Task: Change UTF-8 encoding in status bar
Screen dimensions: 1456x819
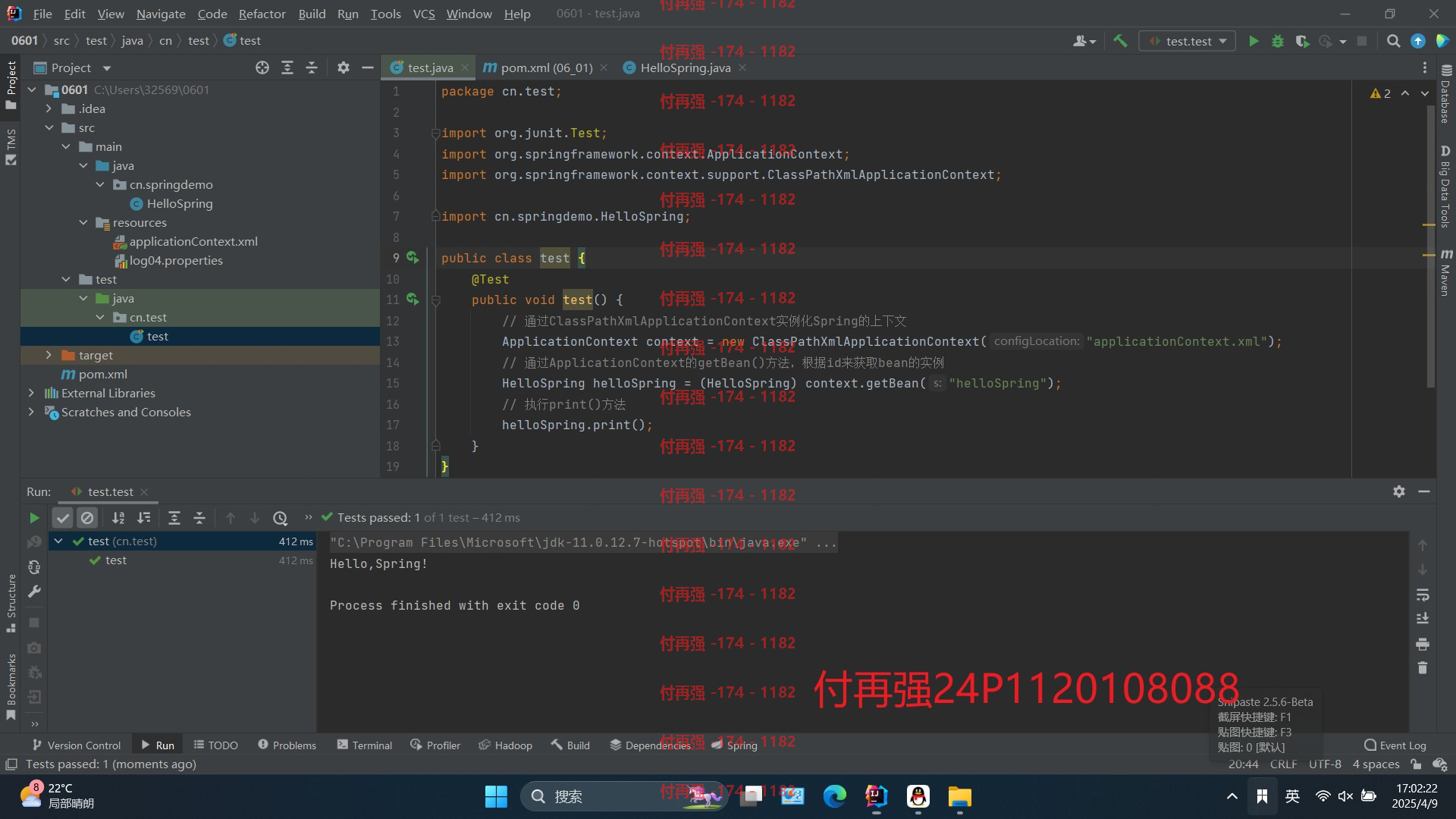Action: [1325, 764]
